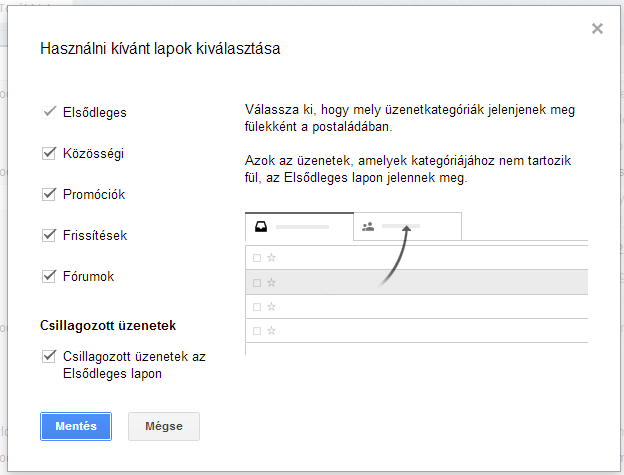Uncheck the Közösségi checkbox

coord(49,153)
